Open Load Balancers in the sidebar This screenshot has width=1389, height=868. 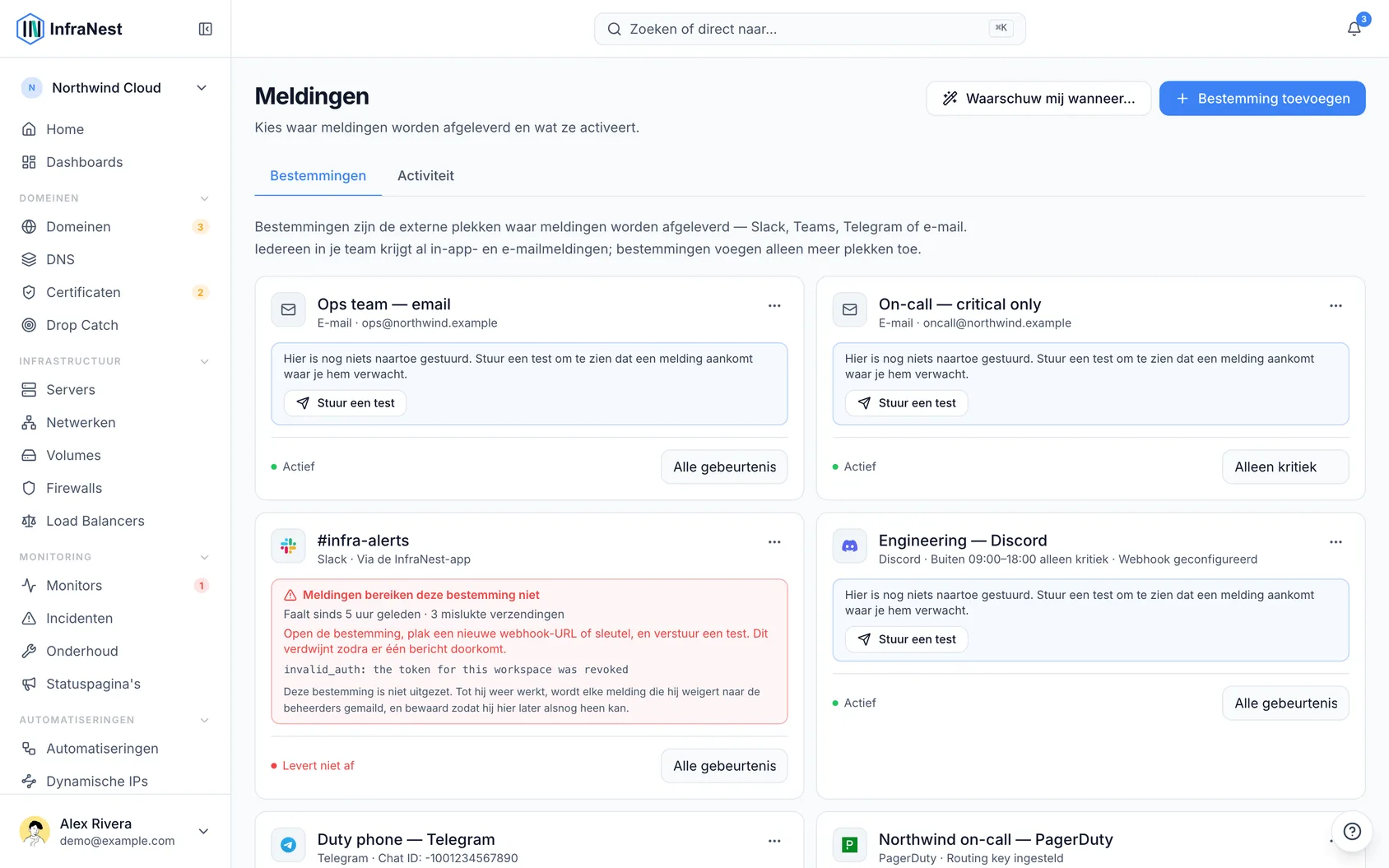[115, 521]
